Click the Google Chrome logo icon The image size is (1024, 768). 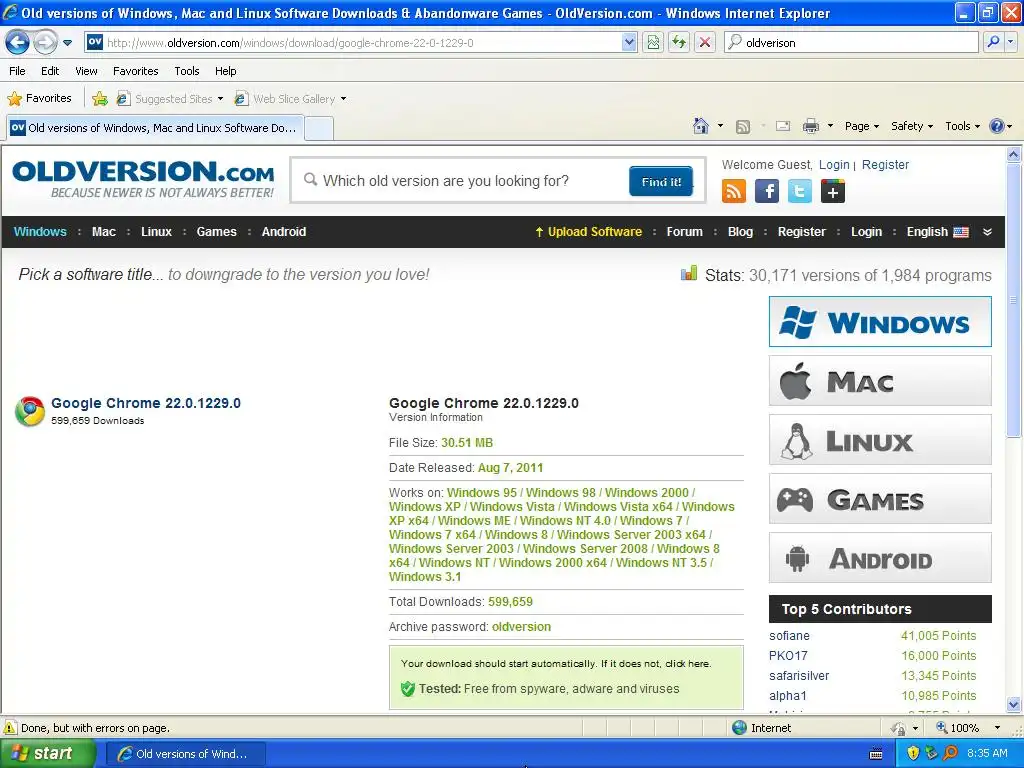coord(30,411)
